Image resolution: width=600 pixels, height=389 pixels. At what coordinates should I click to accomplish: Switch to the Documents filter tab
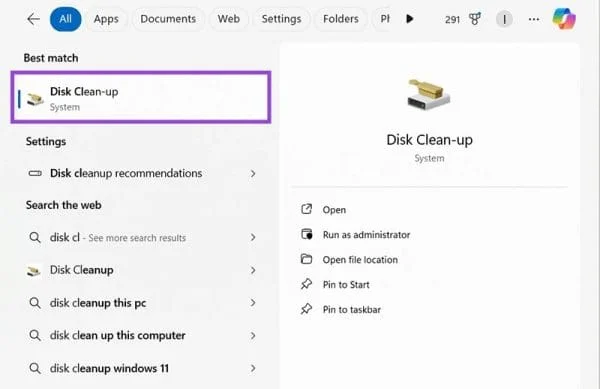[168, 19]
